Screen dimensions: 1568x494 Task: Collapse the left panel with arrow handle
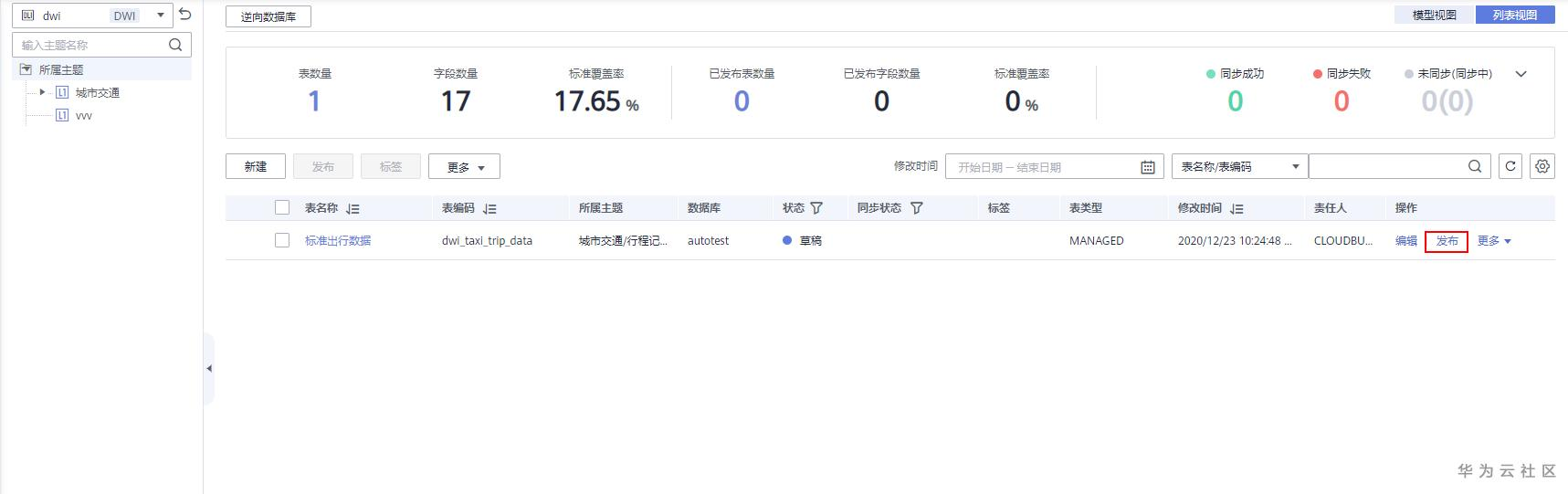click(209, 369)
